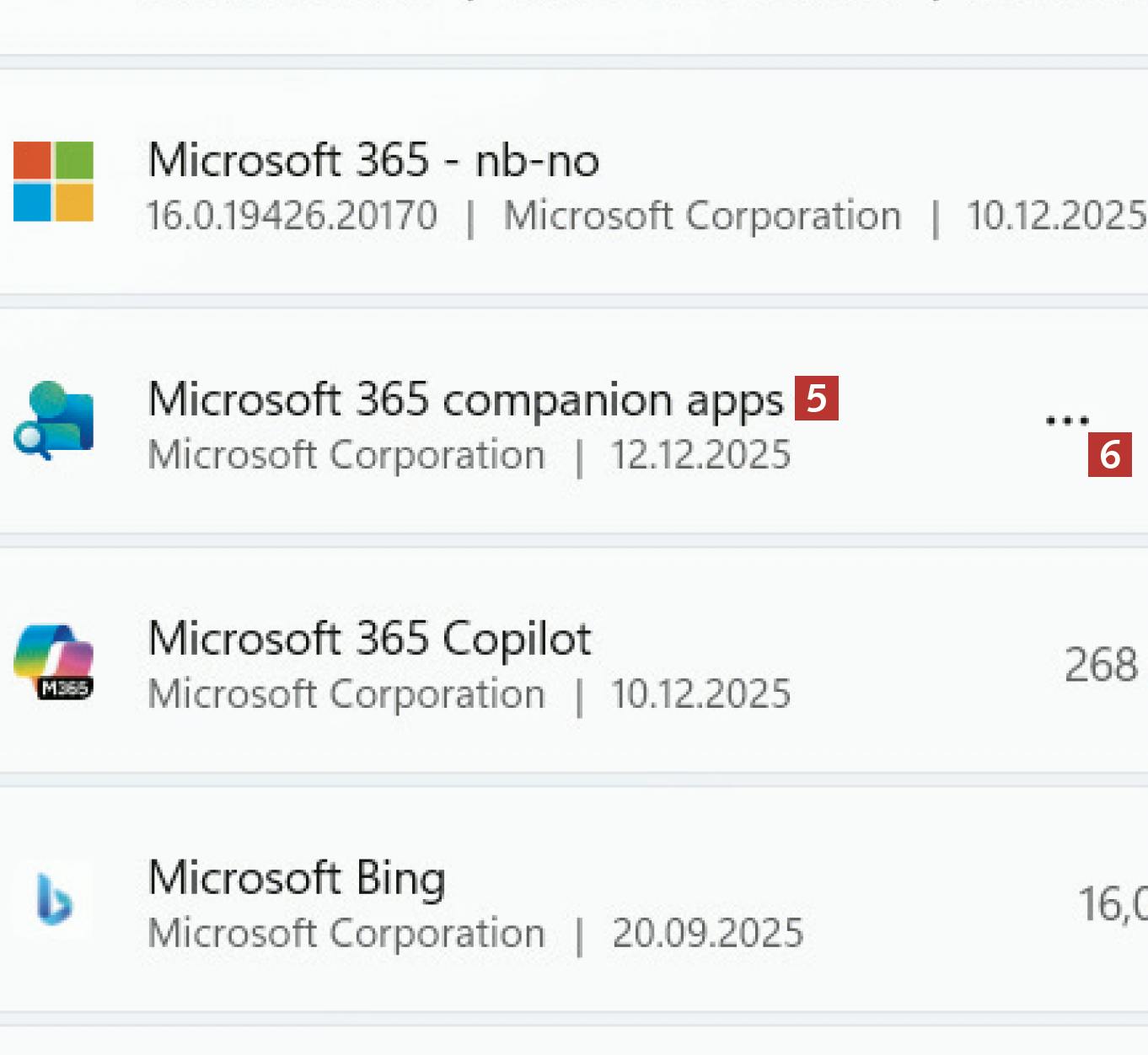
Task: Click the 20.09.2025 date for Microsoft Bing
Action: (707, 934)
